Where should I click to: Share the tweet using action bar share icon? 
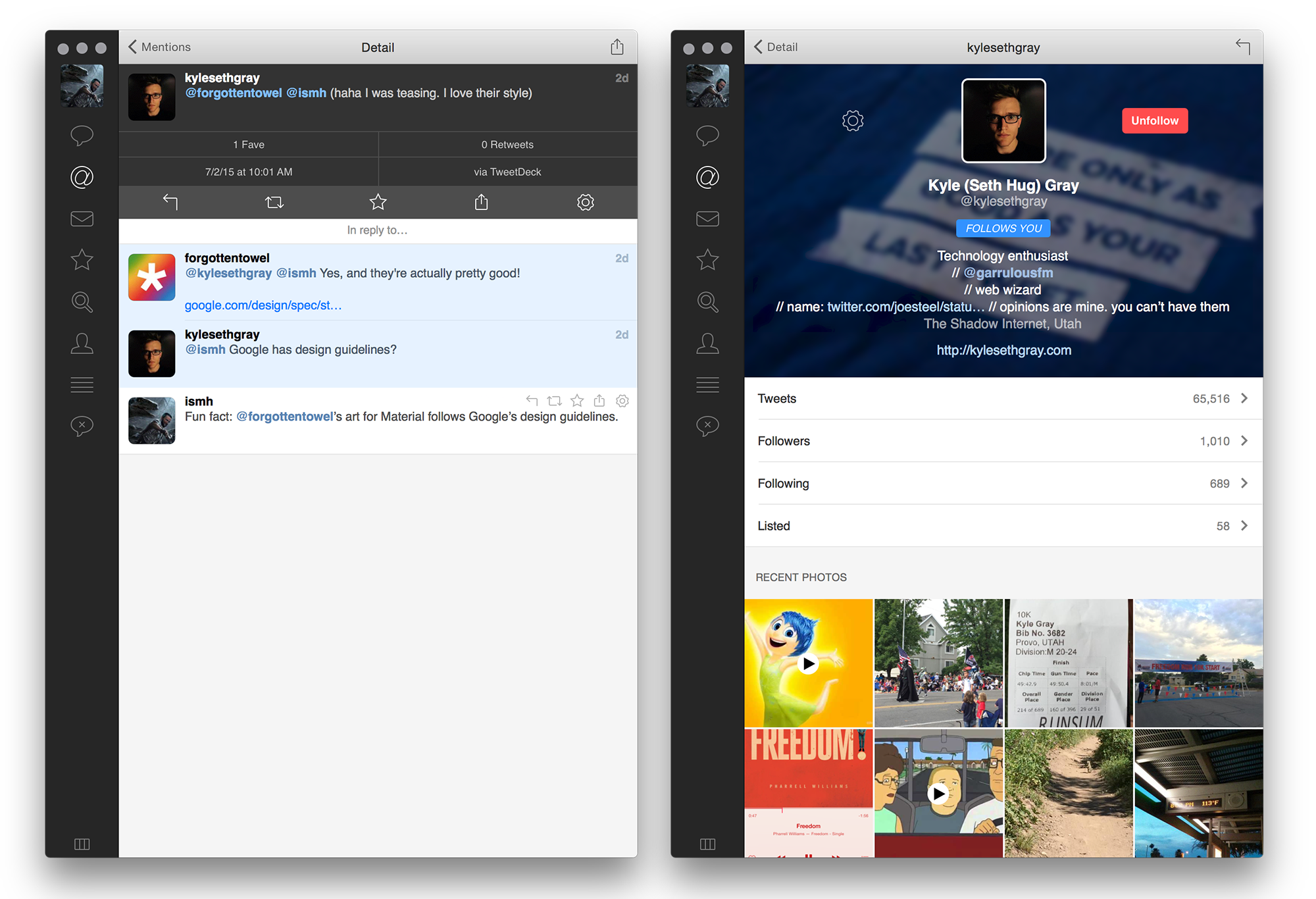(x=482, y=201)
